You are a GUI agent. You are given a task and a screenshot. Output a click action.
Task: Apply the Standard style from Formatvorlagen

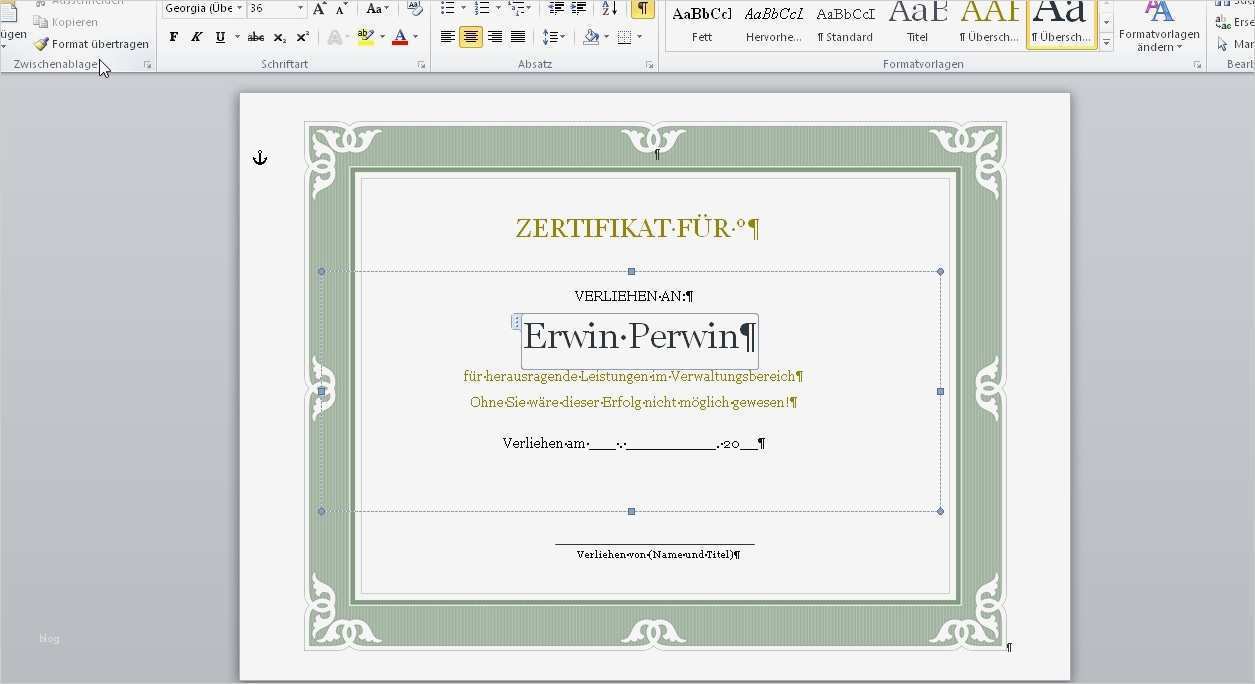(x=845, y=20)
